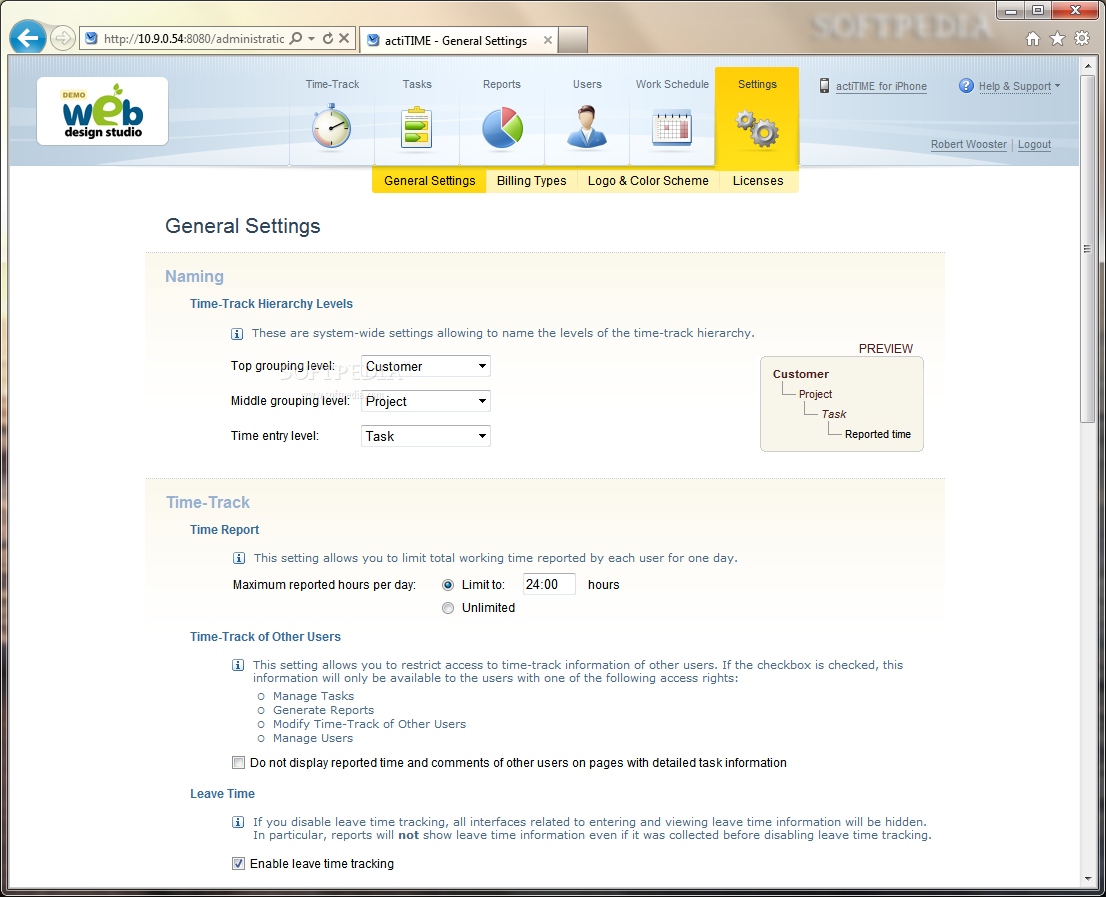Click the scrollbar down arrow
This screenshot has height=897, width=1106.
[1087, 879]
